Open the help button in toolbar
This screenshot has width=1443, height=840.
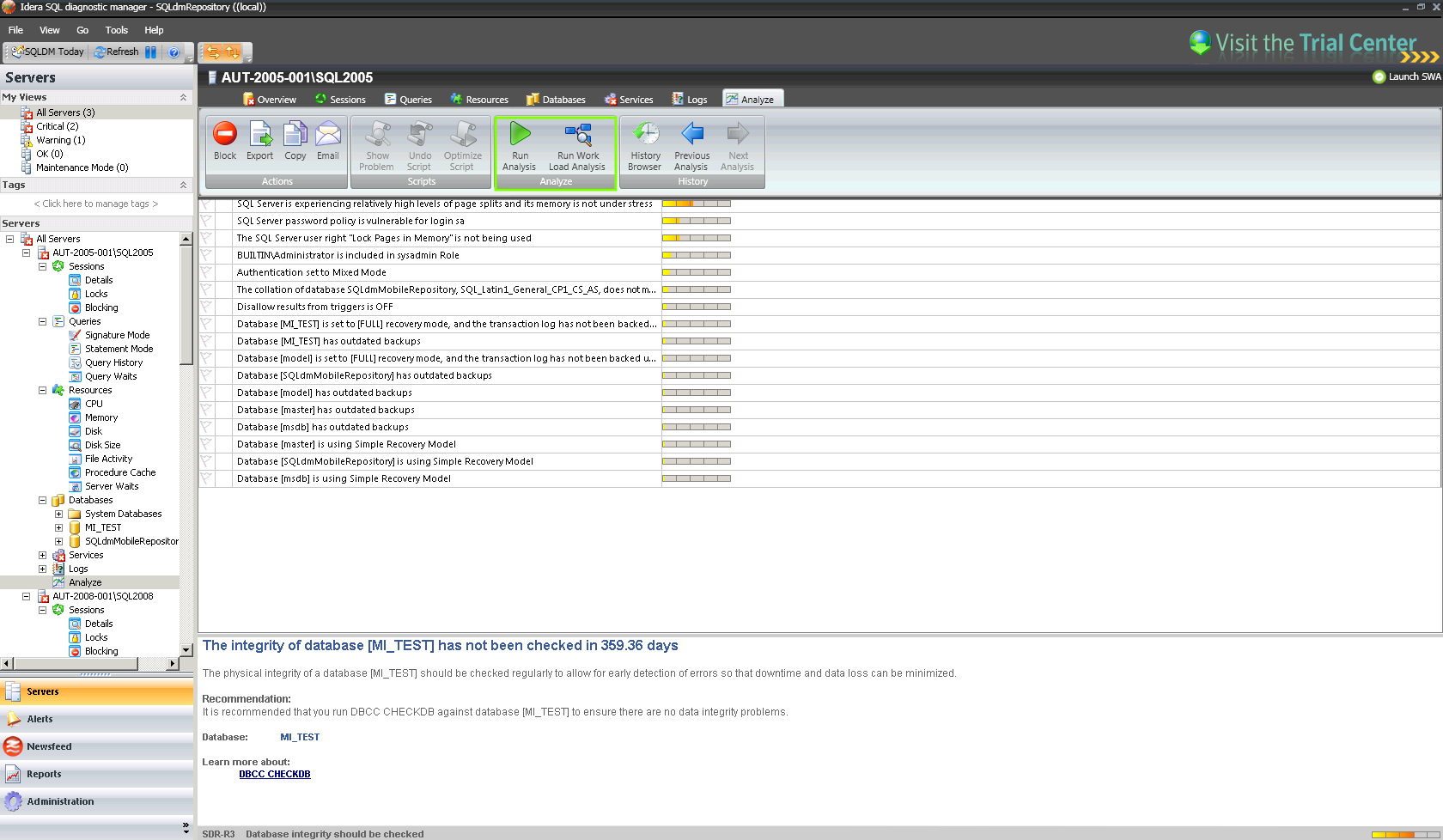pyautogui.click(x=174, y=52)
